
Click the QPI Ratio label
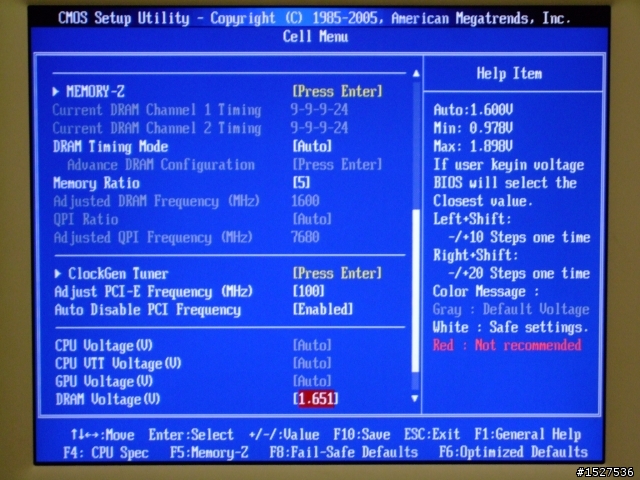pyautogui.click(x=86, y=220)
